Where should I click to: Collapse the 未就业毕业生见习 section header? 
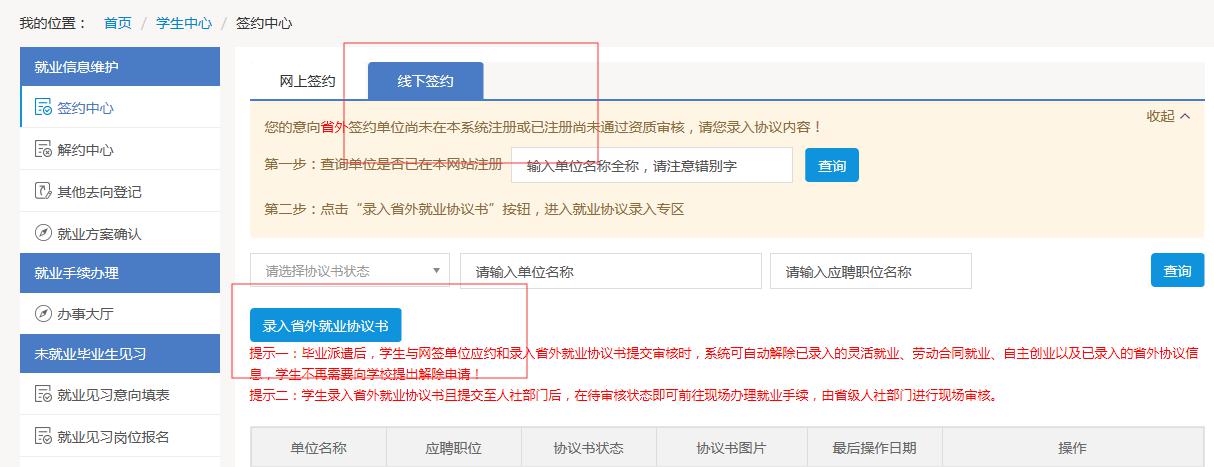pos(120,354)
